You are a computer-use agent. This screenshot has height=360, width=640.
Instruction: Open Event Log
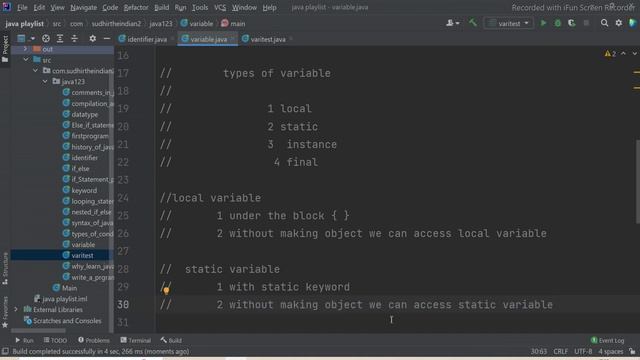click(607, 340)
